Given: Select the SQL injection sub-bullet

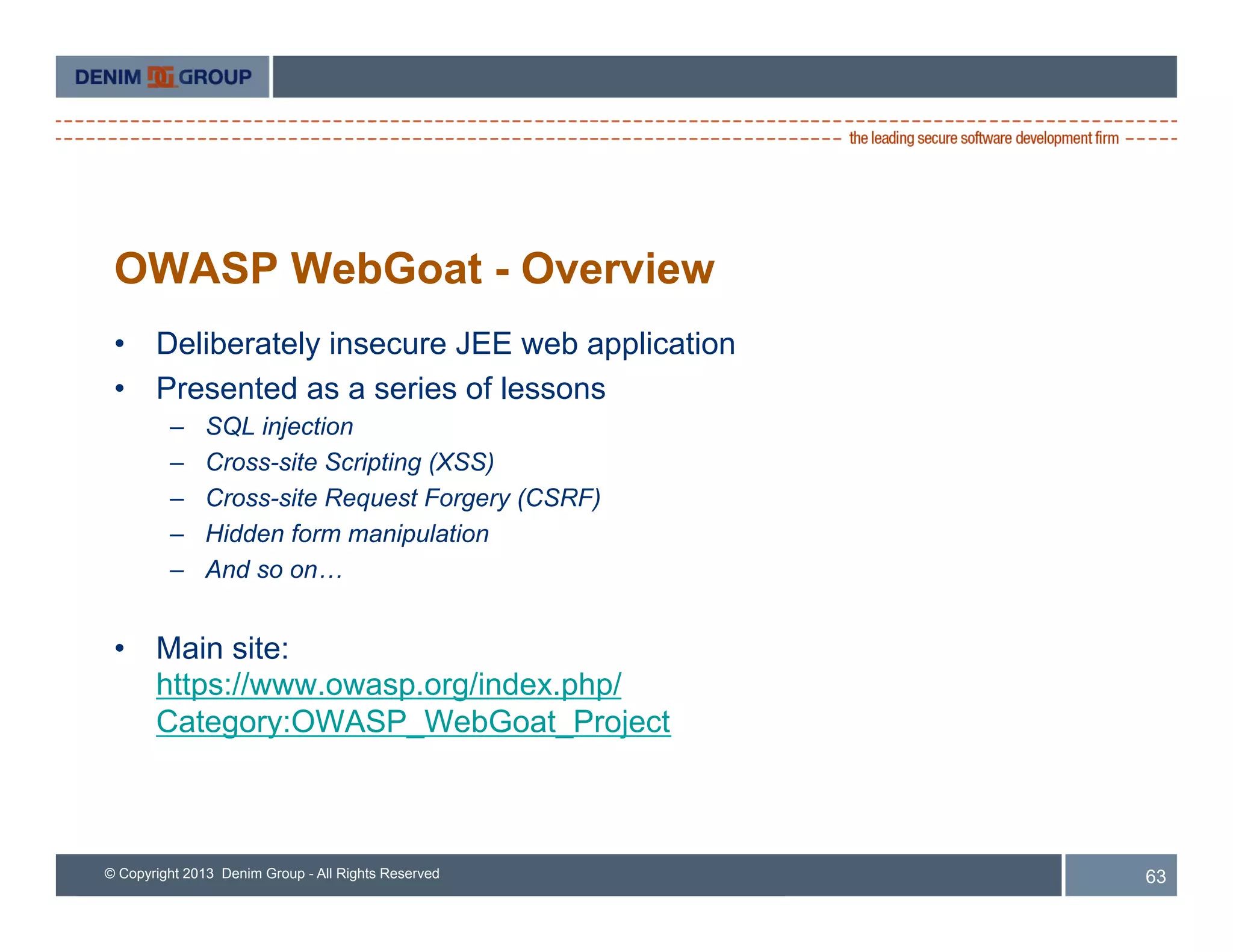Looking at the screenshot, I should (x=279, y=427).
